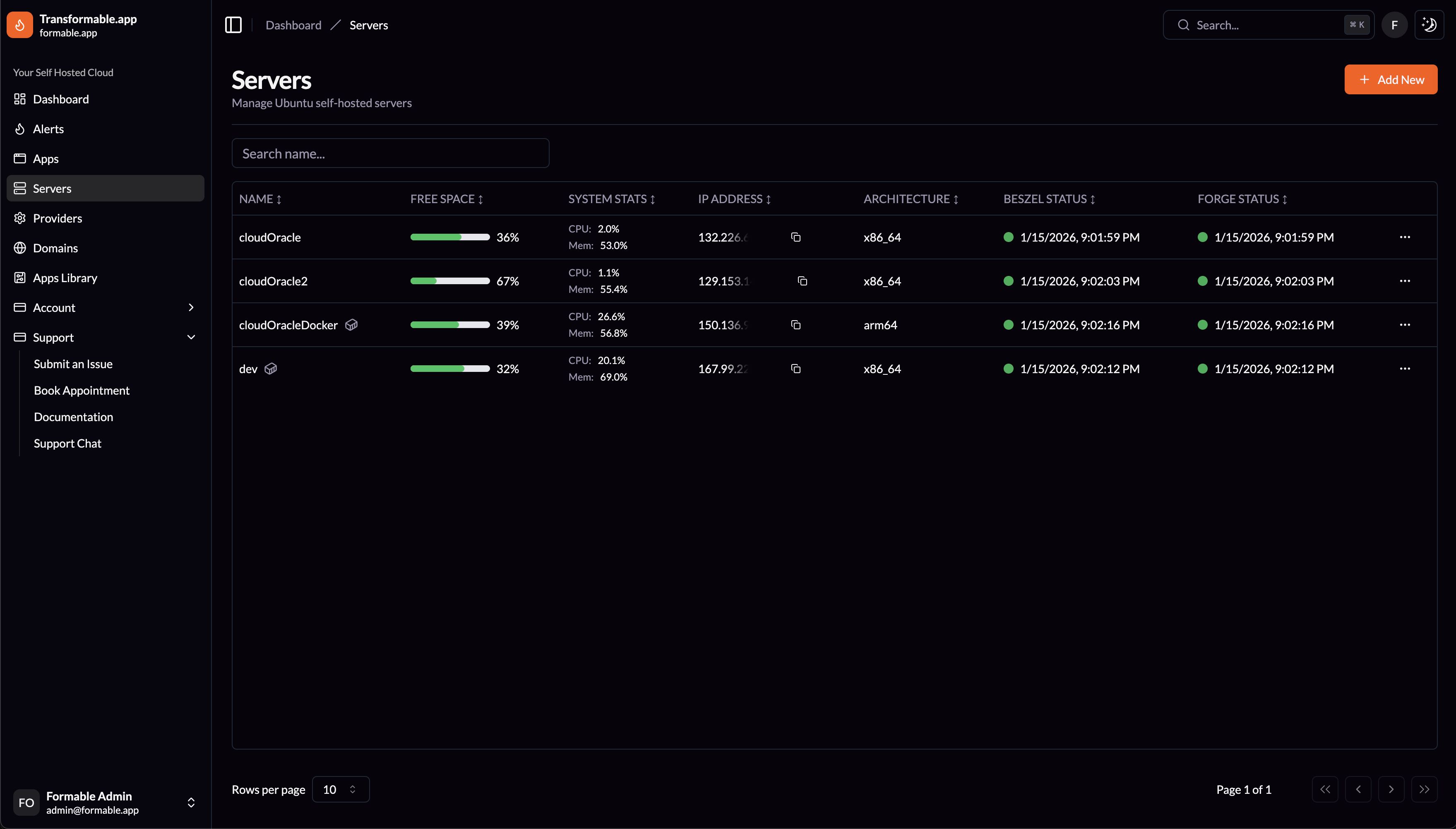Click the Add New button

pyautogui.click(x=1390, y=79)
